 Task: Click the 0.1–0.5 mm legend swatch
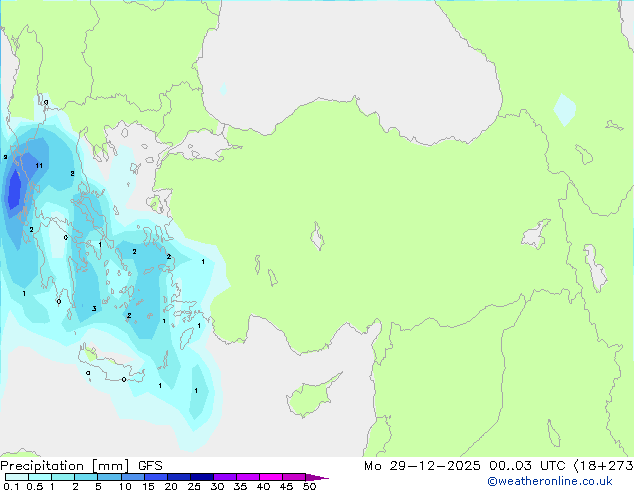tap(17, 477)
